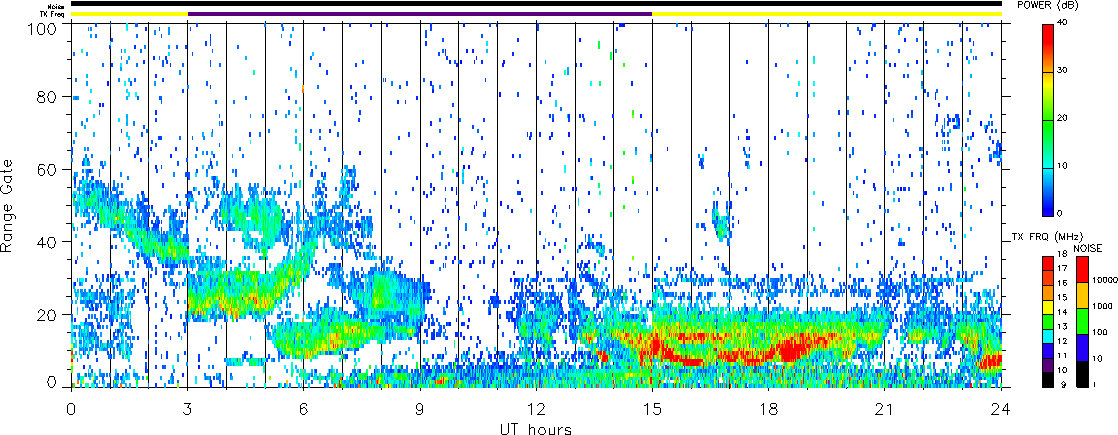Click the '20' label of the POWER scale
The height and width of the screenshot is (435, 1118).
pyautogui.click(x=1061, y=119)
